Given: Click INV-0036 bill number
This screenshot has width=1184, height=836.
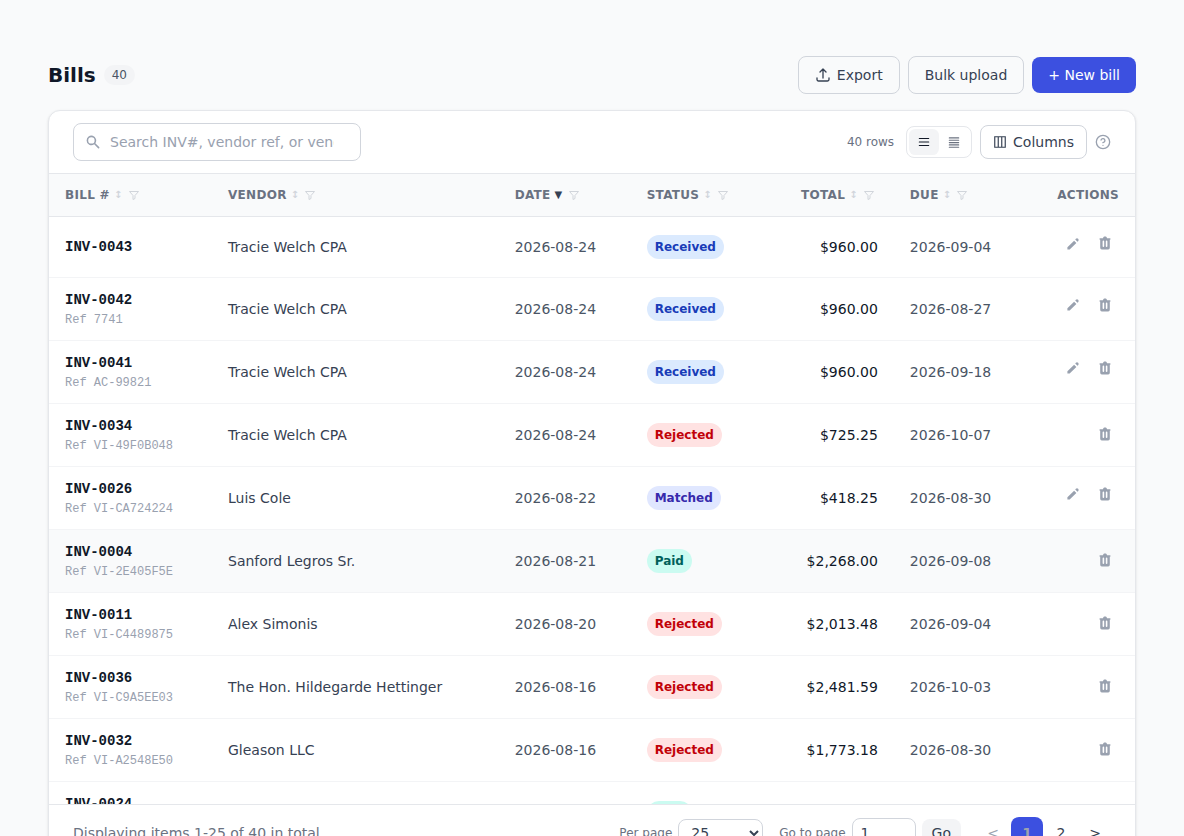Looking at the screenshot, I should [98, 677].
